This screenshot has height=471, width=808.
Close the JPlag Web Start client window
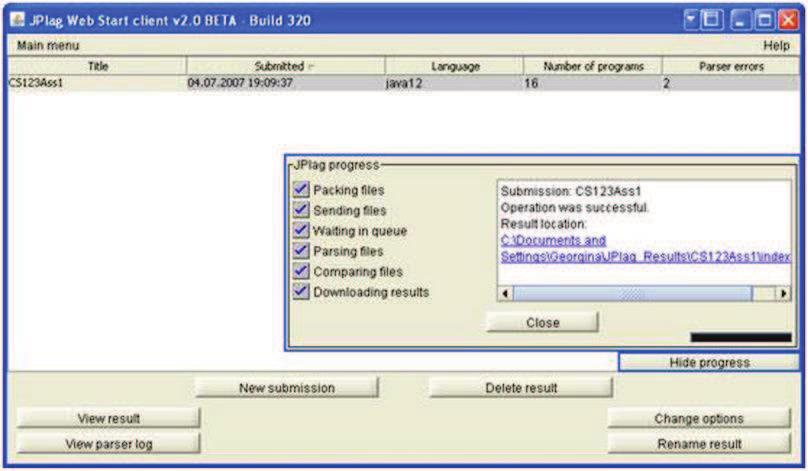pos(788,20)
